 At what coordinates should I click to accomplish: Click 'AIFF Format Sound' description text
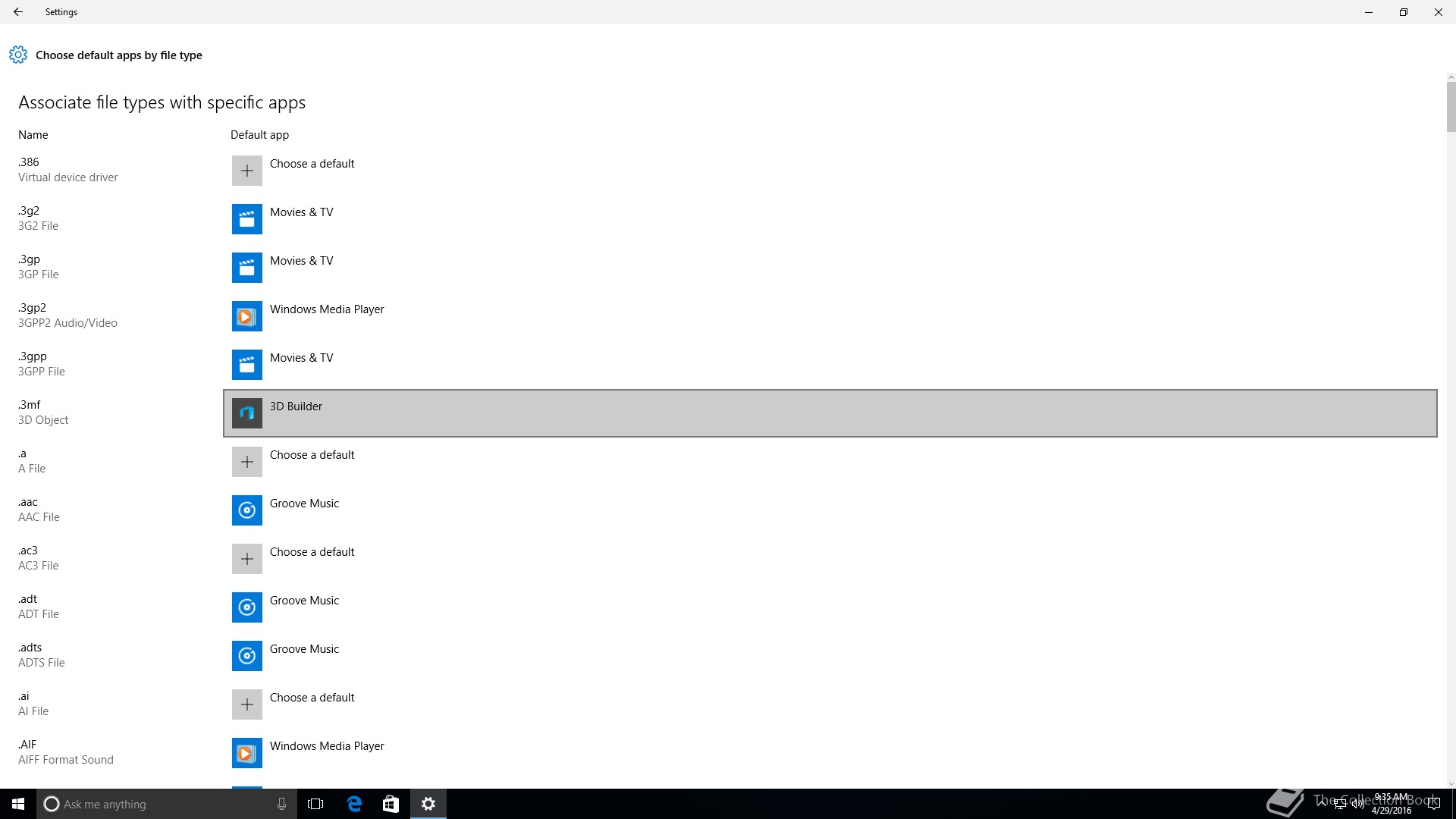(66, 760)
